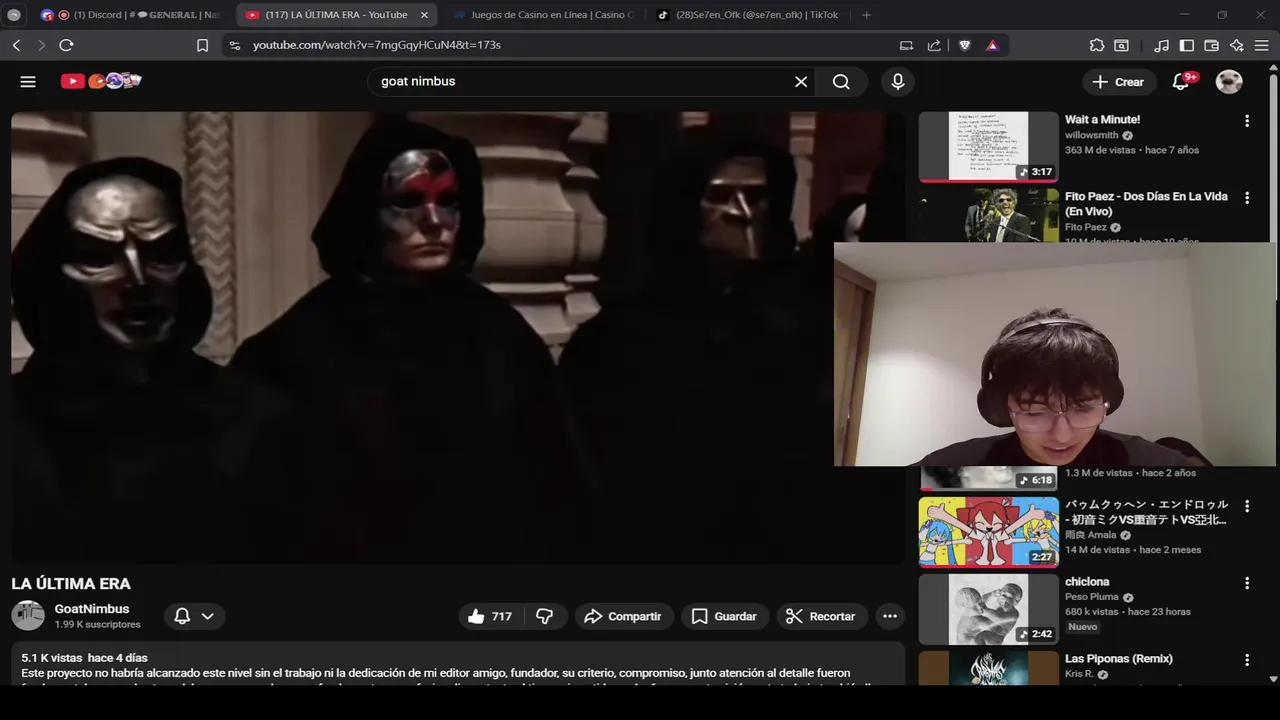Open YouTube notifications bell
This screenshot has width=1280, height=720.
tap(1181, 82)
